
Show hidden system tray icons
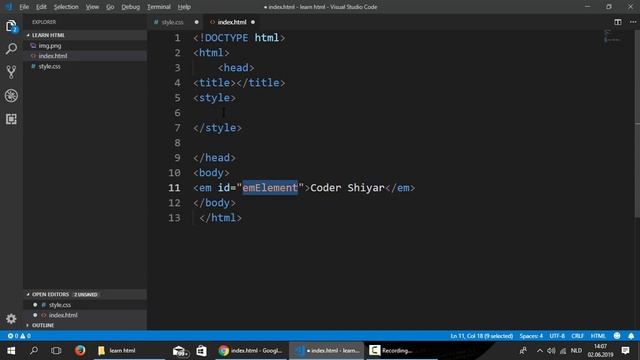(x=540, y=351)
